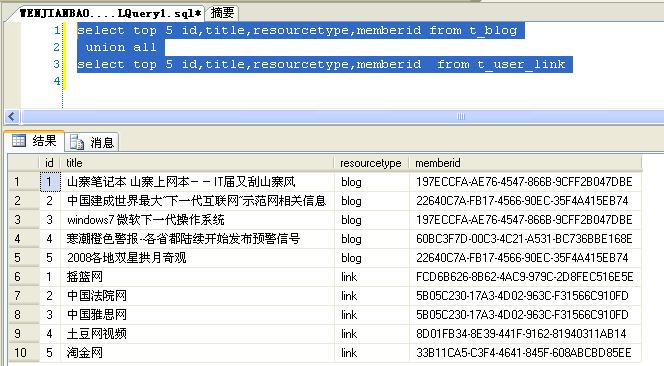Select row header number 6
Screen dimensions: 664x366
pos(24,277)
